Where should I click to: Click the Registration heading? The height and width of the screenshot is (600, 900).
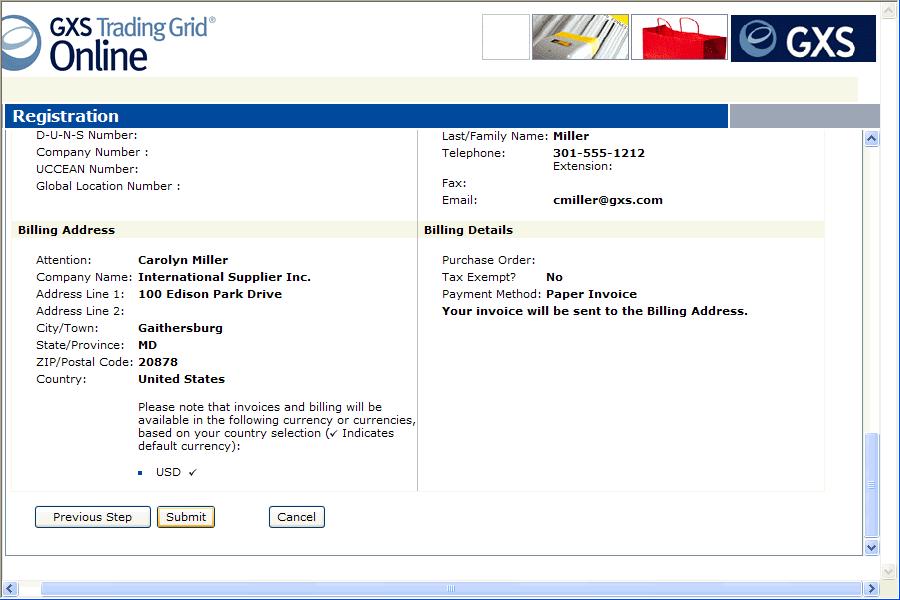65,116
